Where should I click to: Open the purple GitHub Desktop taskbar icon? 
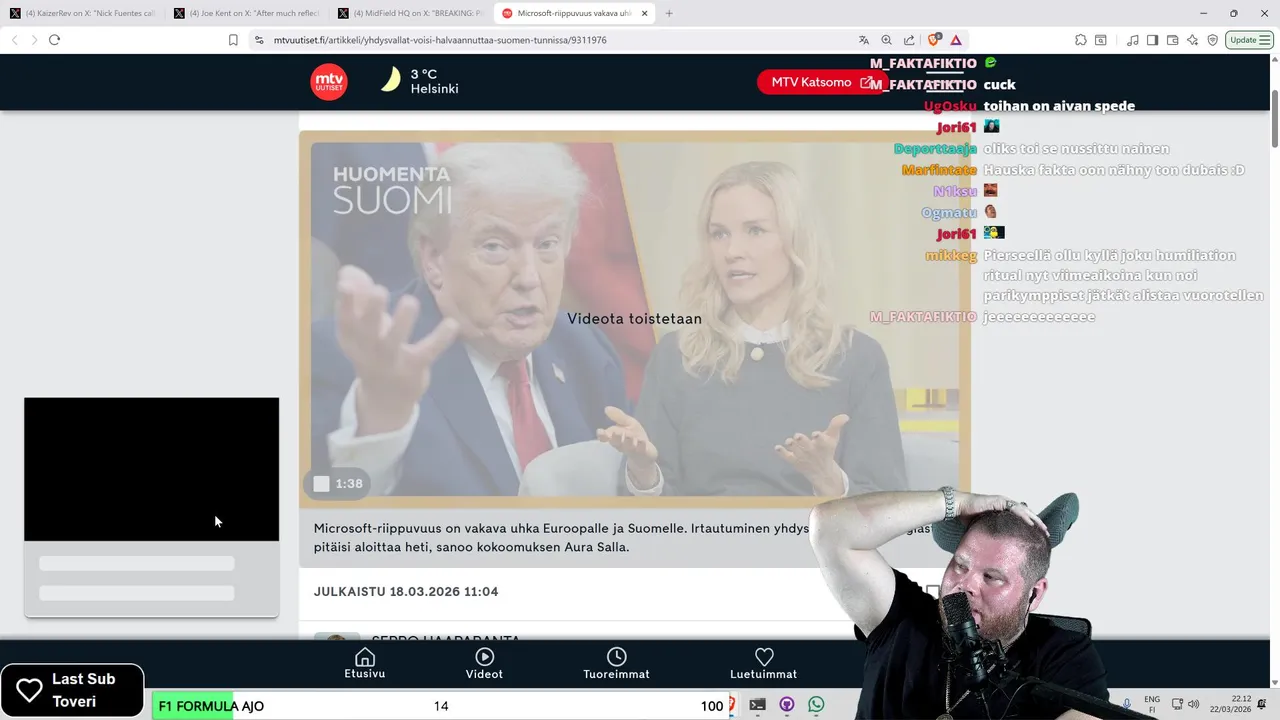(x=787, y=705)
